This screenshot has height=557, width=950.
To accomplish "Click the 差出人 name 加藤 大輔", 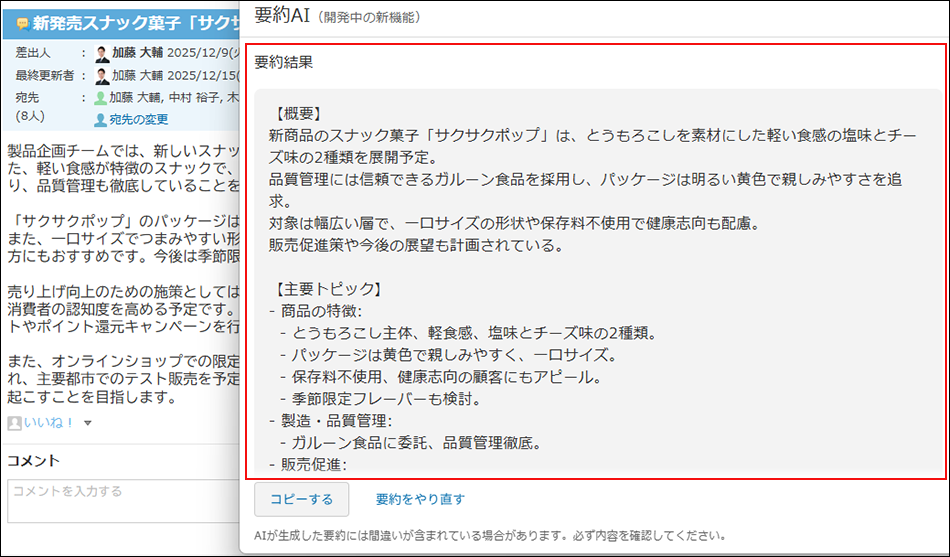I will click(138, 53).
